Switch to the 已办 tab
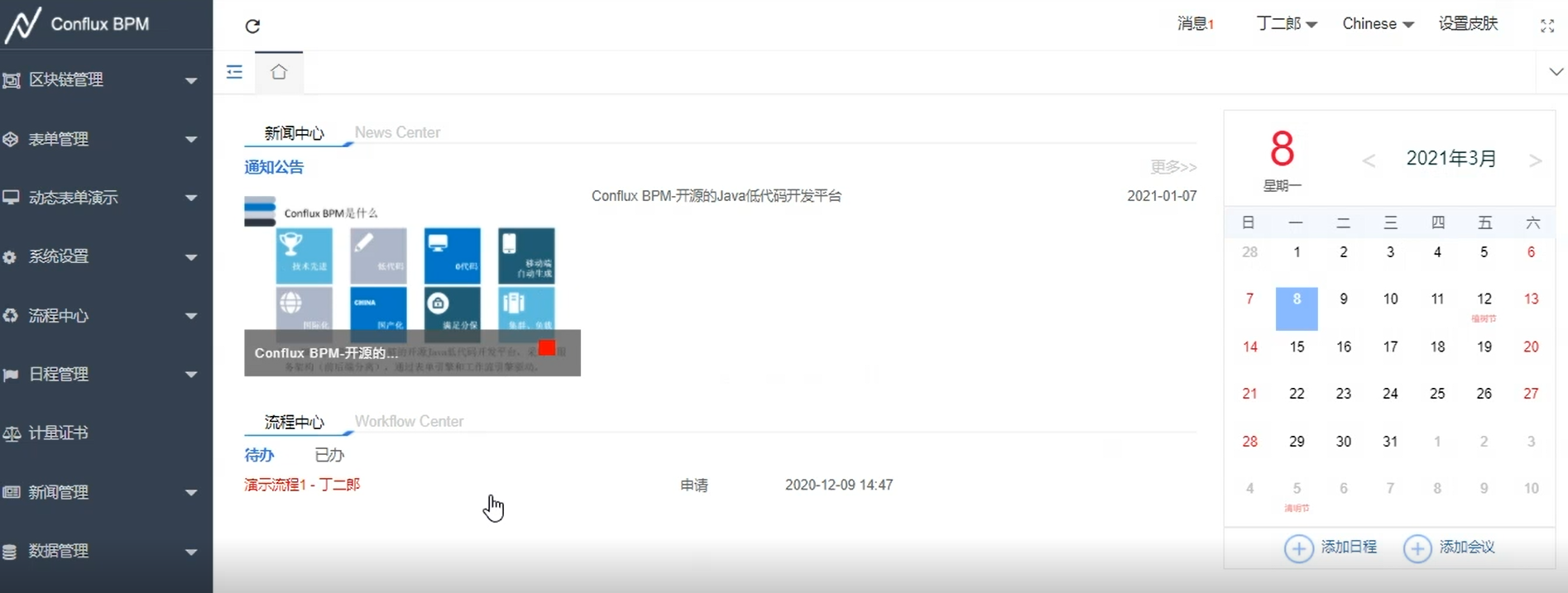This screenshot has height=593, width=1568. click(329, 455)
